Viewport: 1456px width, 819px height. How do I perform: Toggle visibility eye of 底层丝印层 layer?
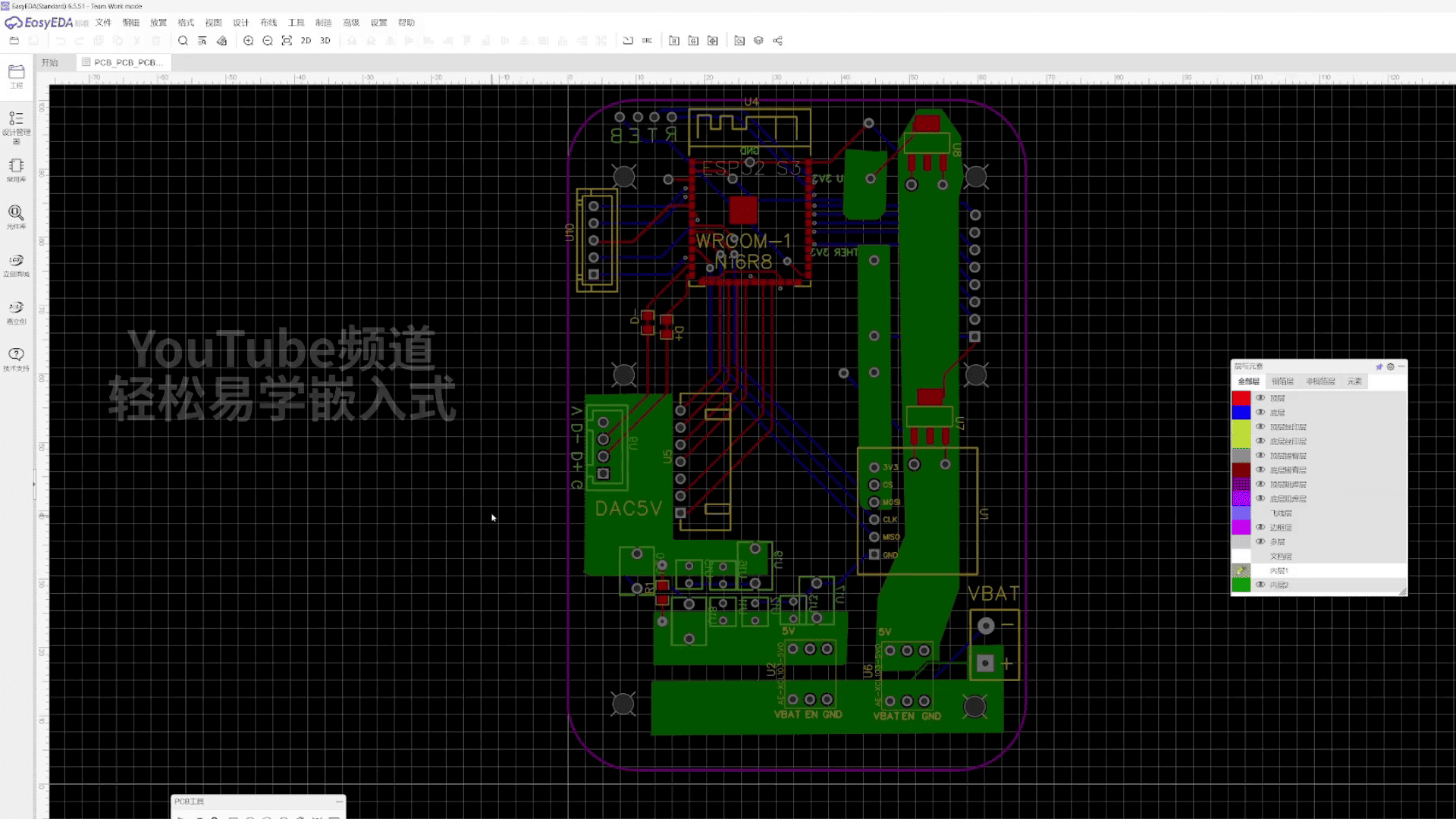point(1260,441)
